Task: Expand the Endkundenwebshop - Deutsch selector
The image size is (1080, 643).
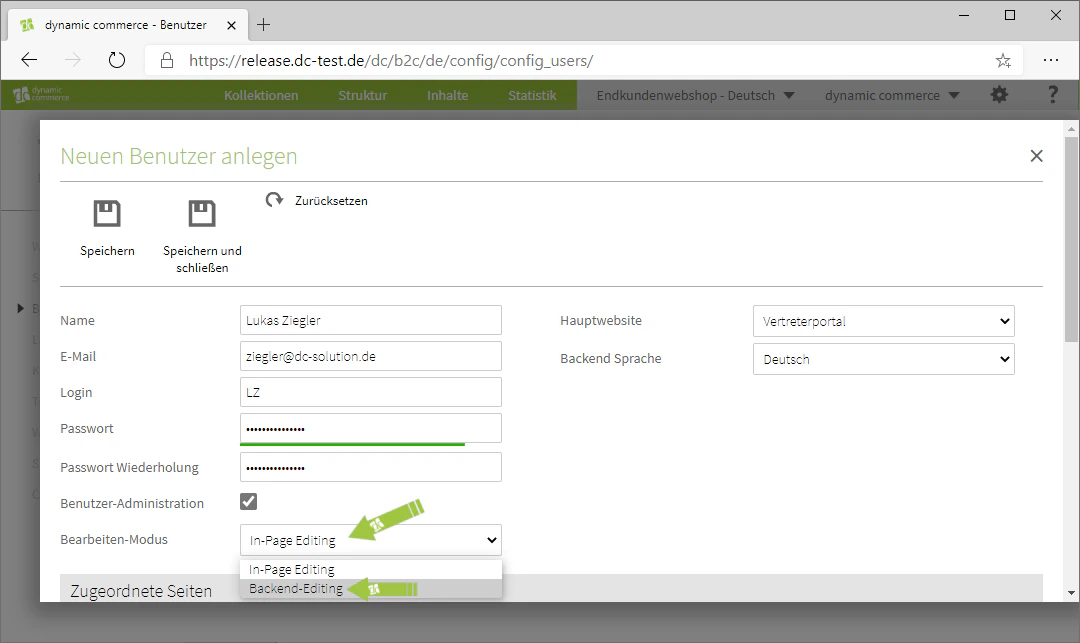Action: [695, 95]
